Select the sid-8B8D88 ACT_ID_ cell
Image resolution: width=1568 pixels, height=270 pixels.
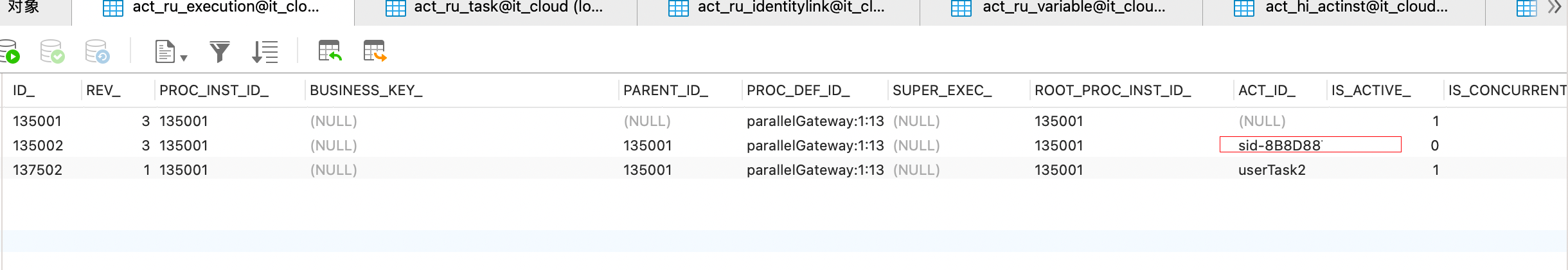(1279, 145)
